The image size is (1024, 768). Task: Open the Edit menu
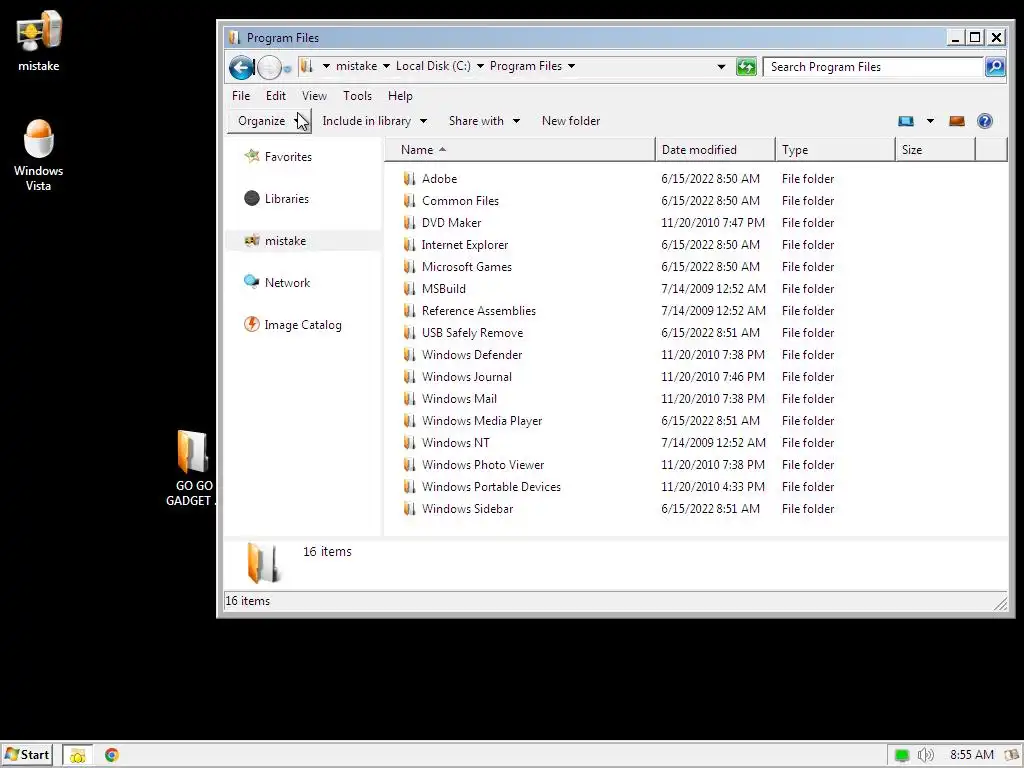[x=276, y=95]
